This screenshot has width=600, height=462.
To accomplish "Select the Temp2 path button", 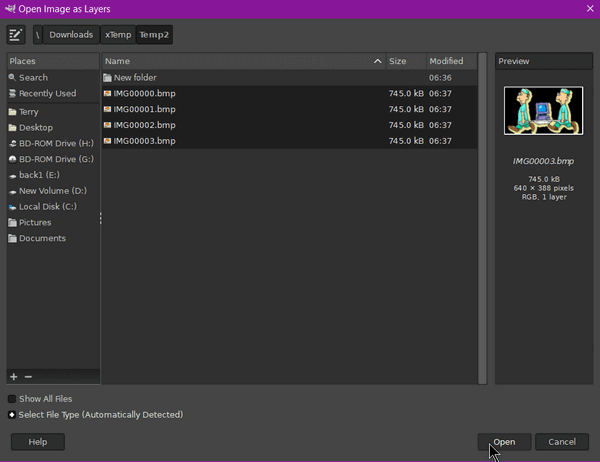I will (154, 35).
